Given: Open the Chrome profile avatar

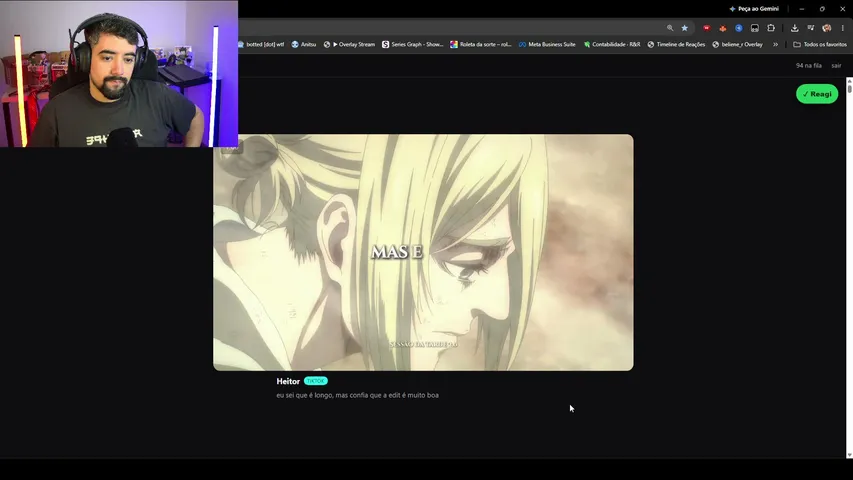Looking at the screenshot, I should (827, 28).
